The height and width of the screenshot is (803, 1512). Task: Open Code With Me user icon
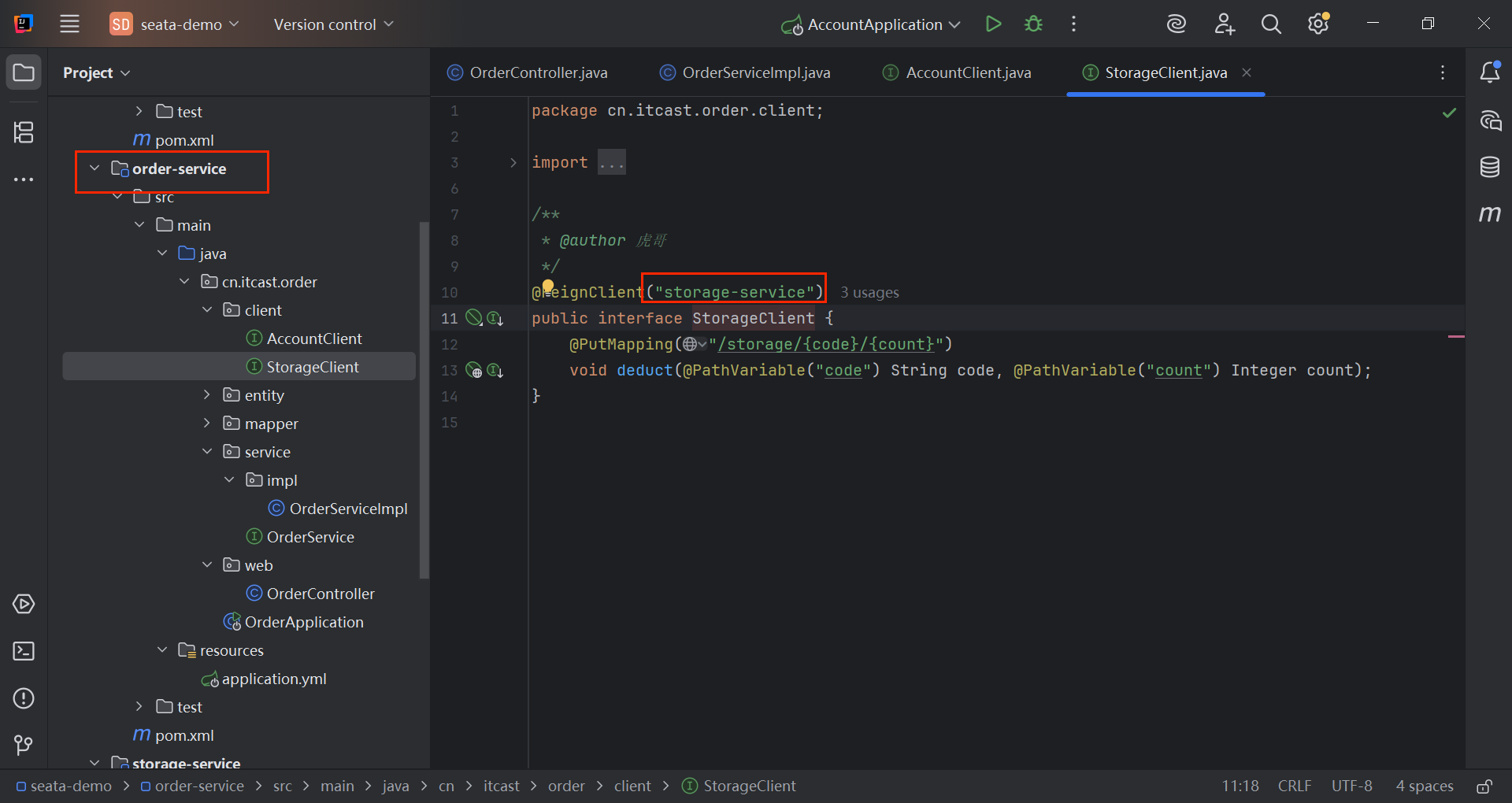1224,24
